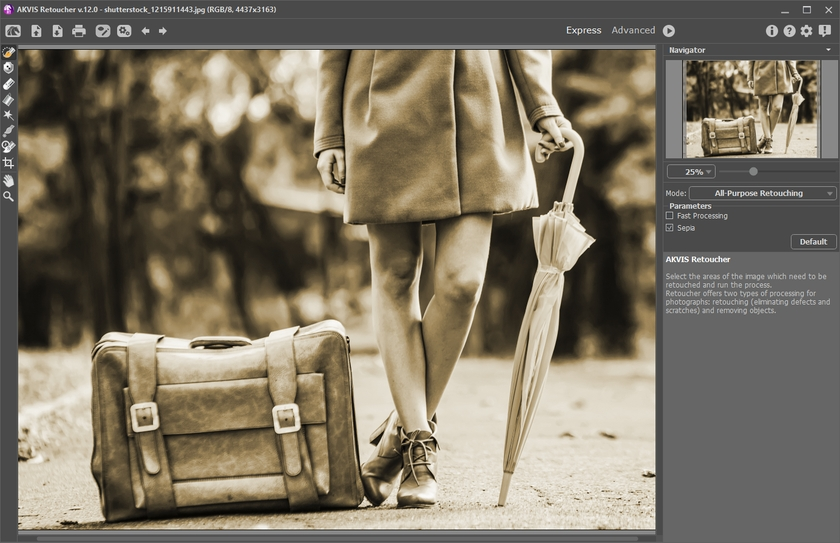Enable the Fast Processing checkbox
Screen dimensions: 840x543
pos(670,216)
